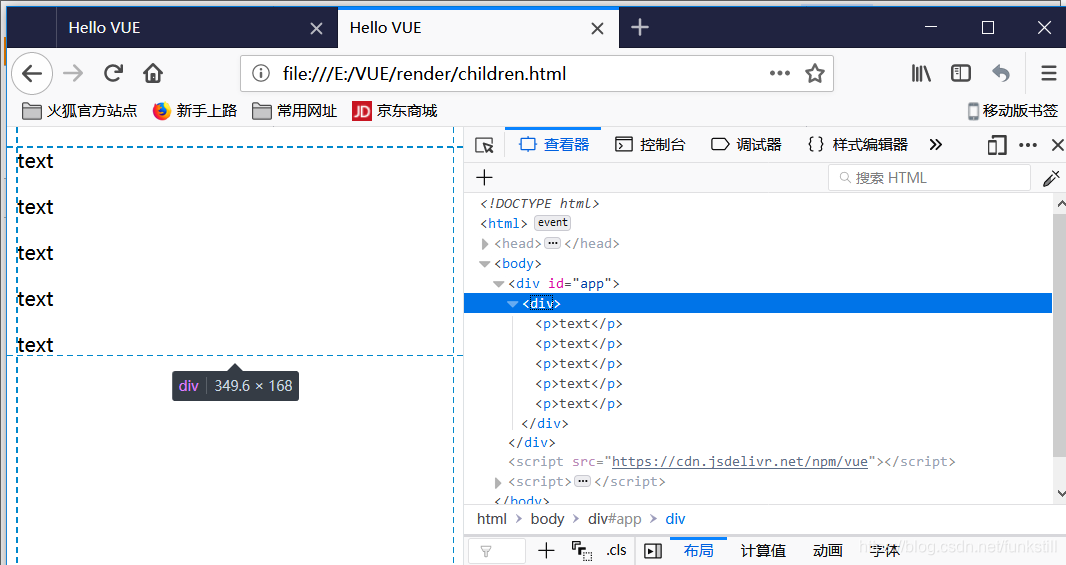
Task: Switch to the 查看器 inspector tab
Action: click(553, 145)
